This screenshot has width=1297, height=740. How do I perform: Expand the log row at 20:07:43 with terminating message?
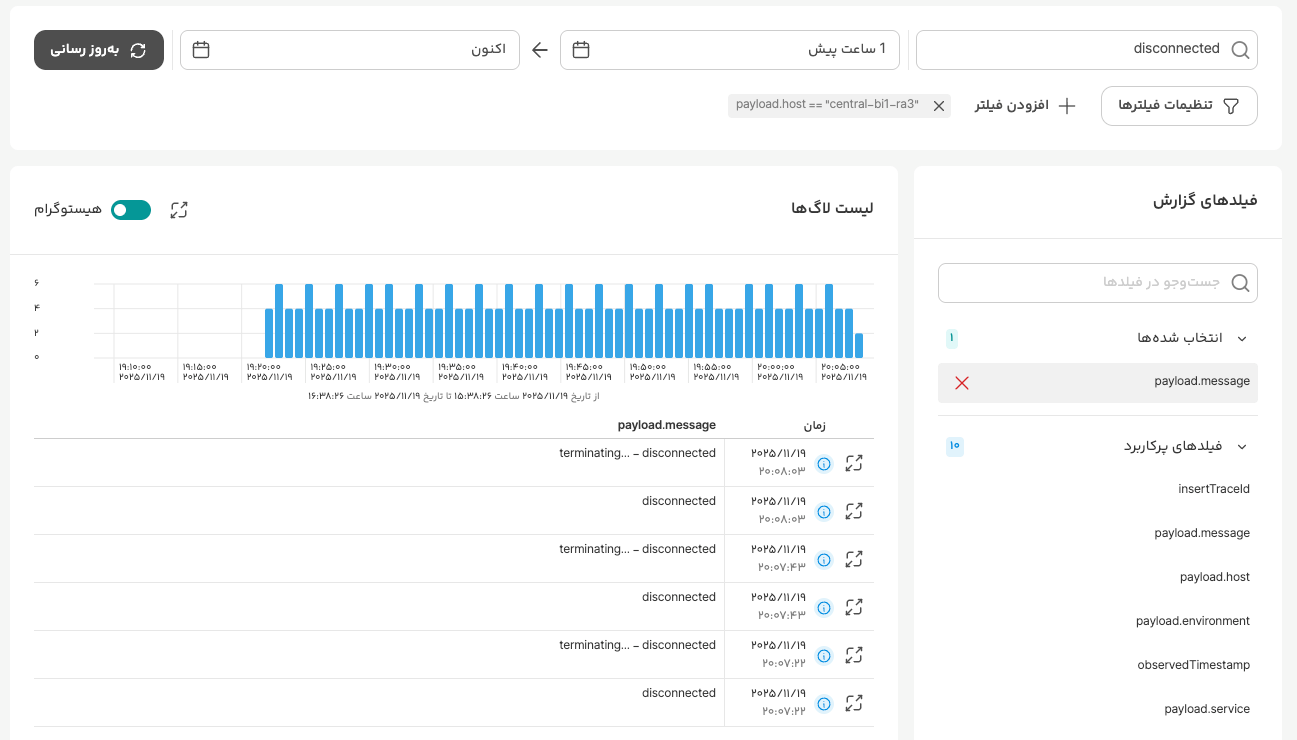coord(854,559)
